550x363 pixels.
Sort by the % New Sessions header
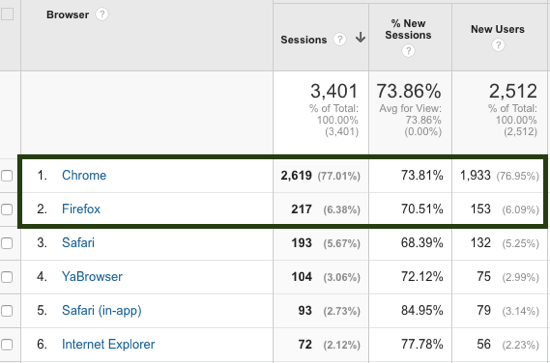408,29
